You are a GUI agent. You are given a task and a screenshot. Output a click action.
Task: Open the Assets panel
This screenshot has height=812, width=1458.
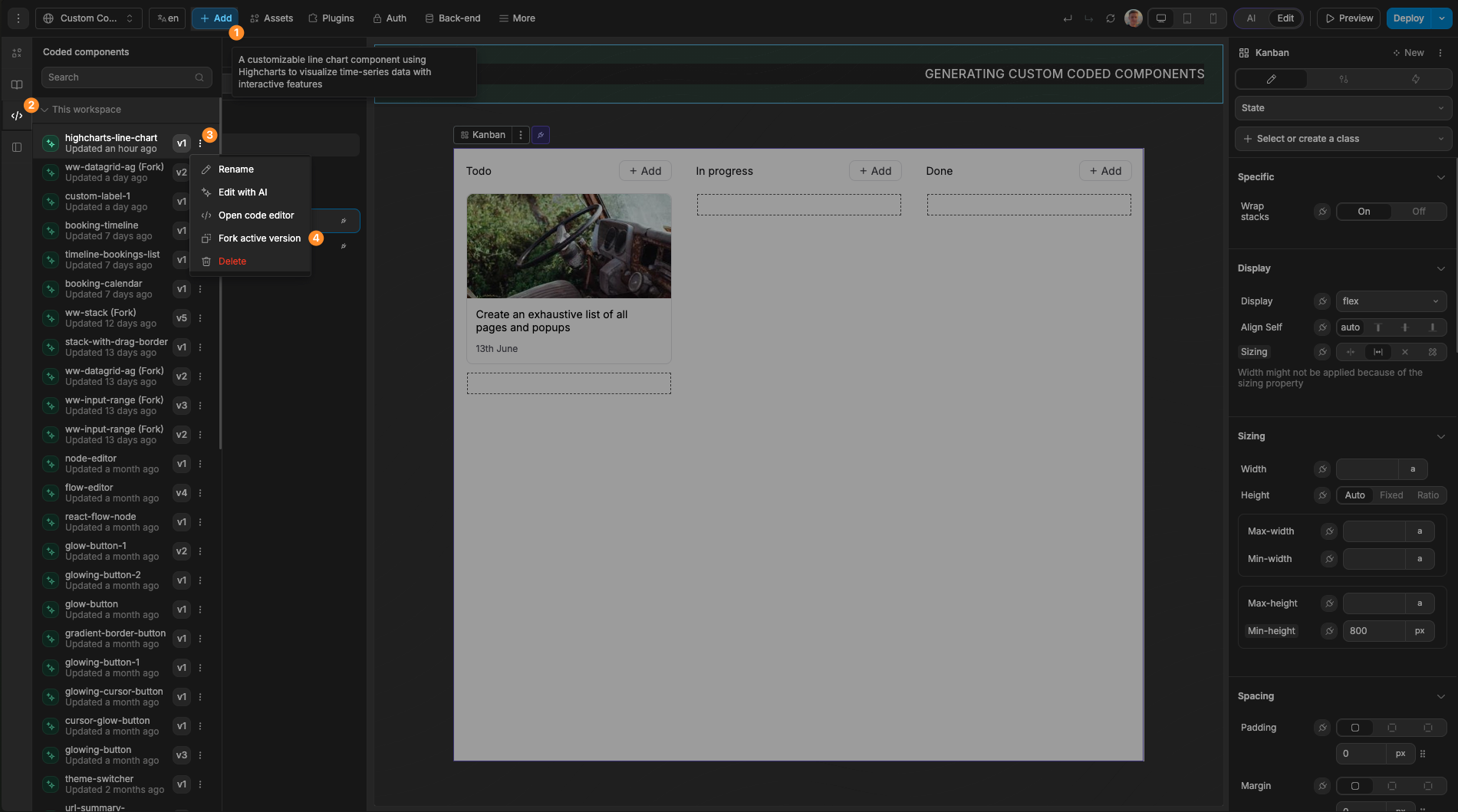pyautogui.click(x=271, y=18)
